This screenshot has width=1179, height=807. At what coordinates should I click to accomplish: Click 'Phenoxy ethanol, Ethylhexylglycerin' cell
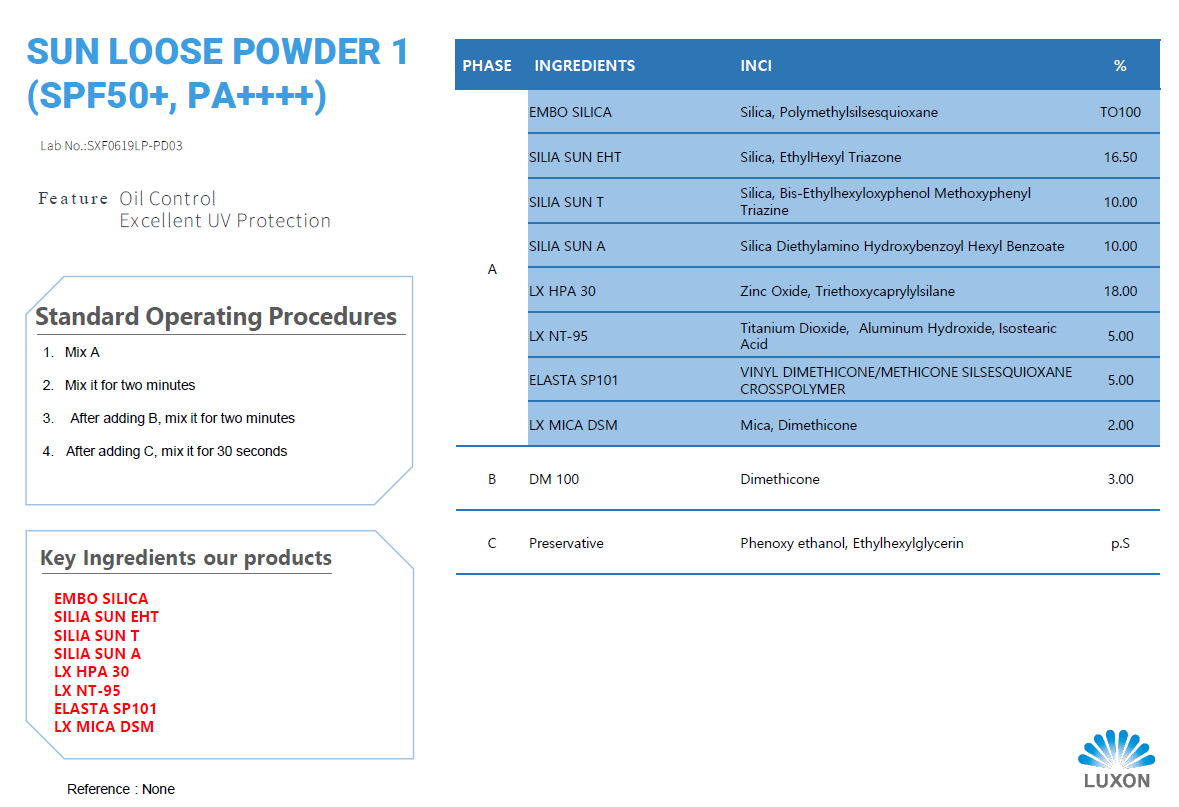pyautogui.click(x=851, y=543)
